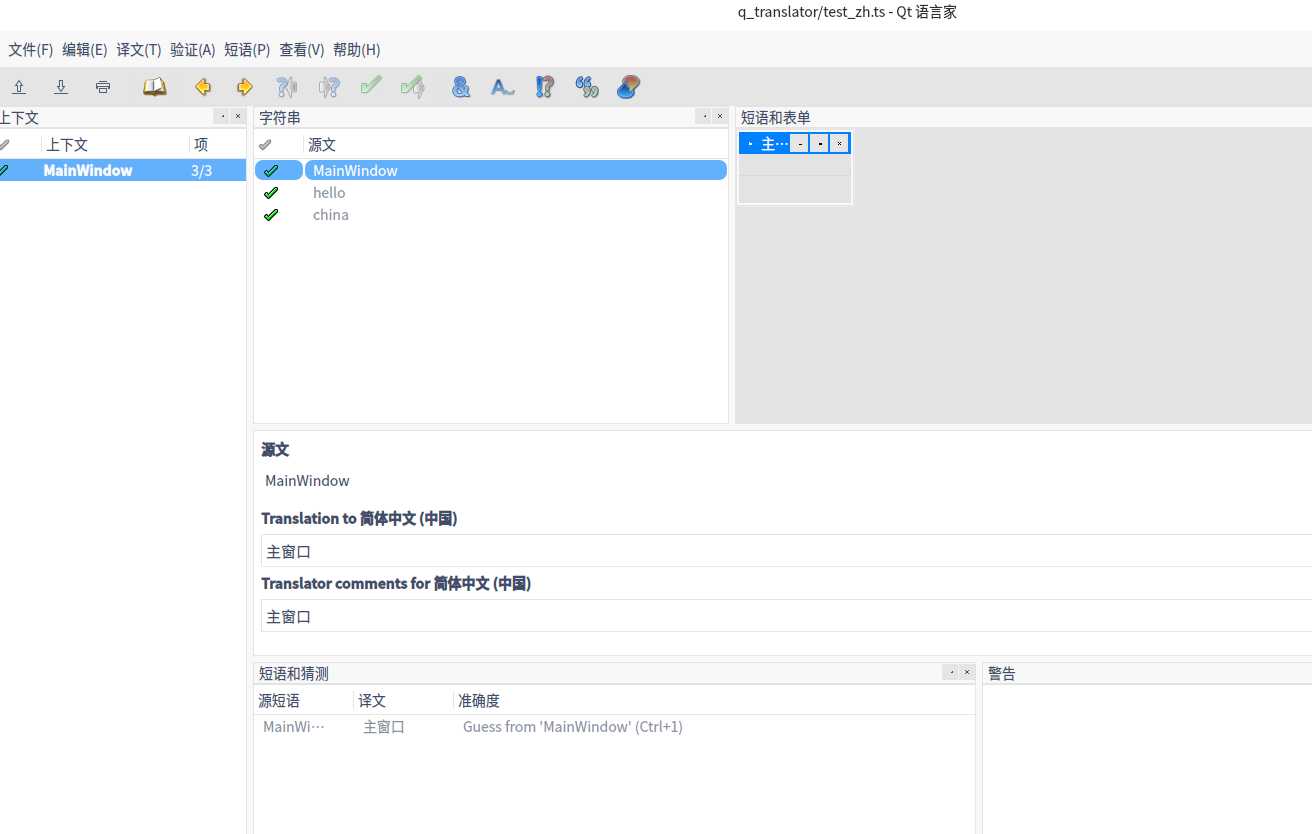Open the 文件(F) menu

click(31, 50)
